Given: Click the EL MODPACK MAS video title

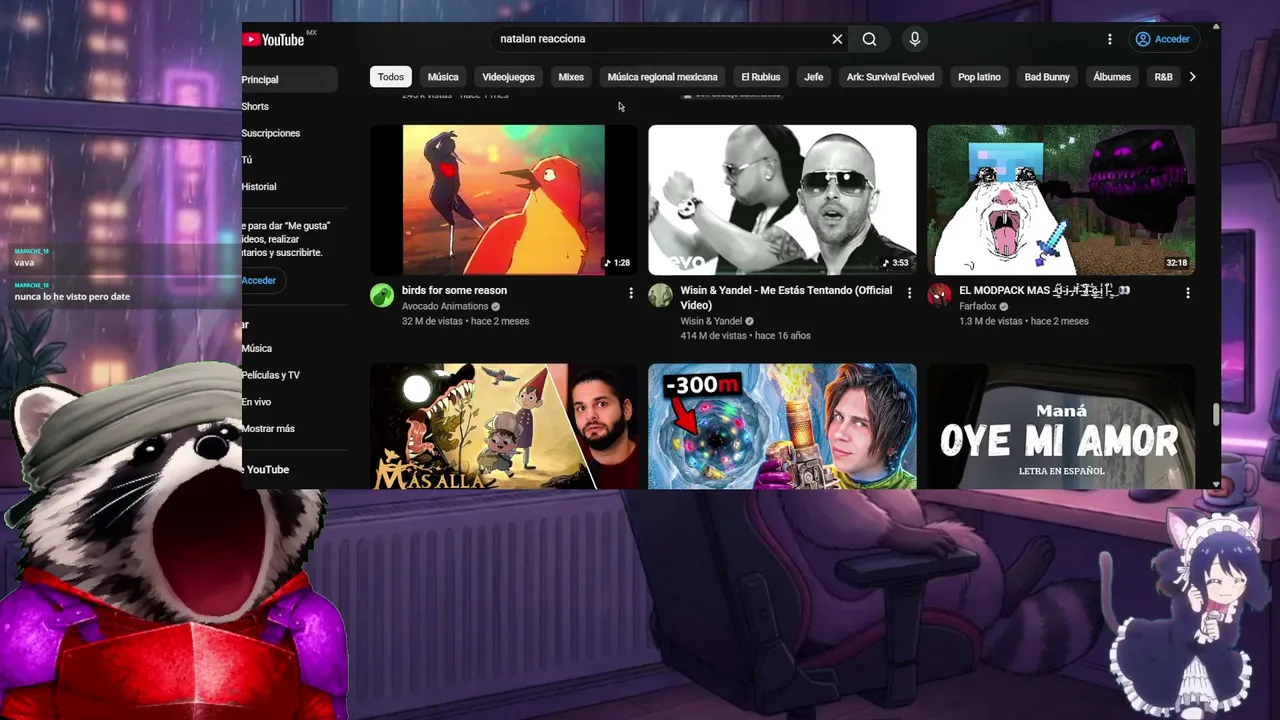Looking at the screenshot, I should click(x=1045, y=290).
